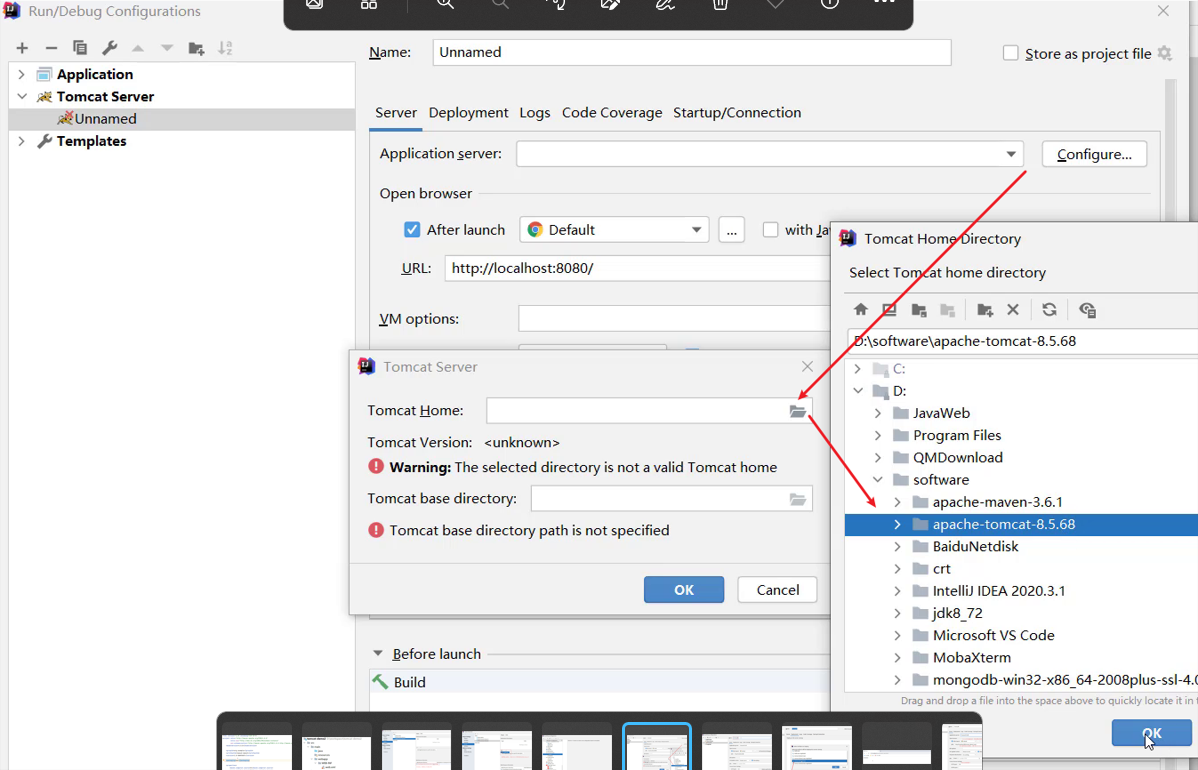Expand apache-tomcat-8.5.68 folder arrow

click(x=897, y=525)
